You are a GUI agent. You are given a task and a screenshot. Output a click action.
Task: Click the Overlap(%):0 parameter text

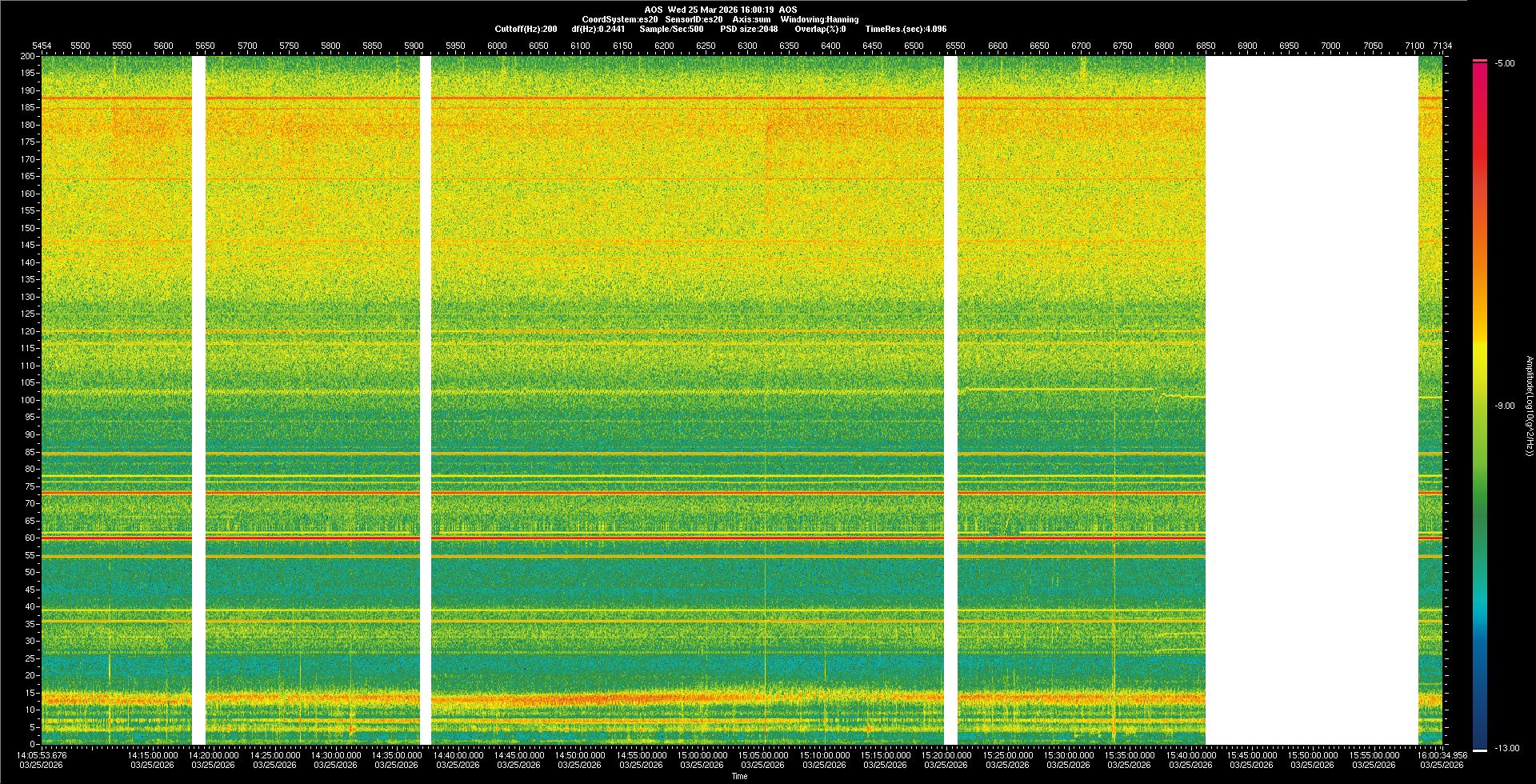pyautogui.click(x=820, y=29)
